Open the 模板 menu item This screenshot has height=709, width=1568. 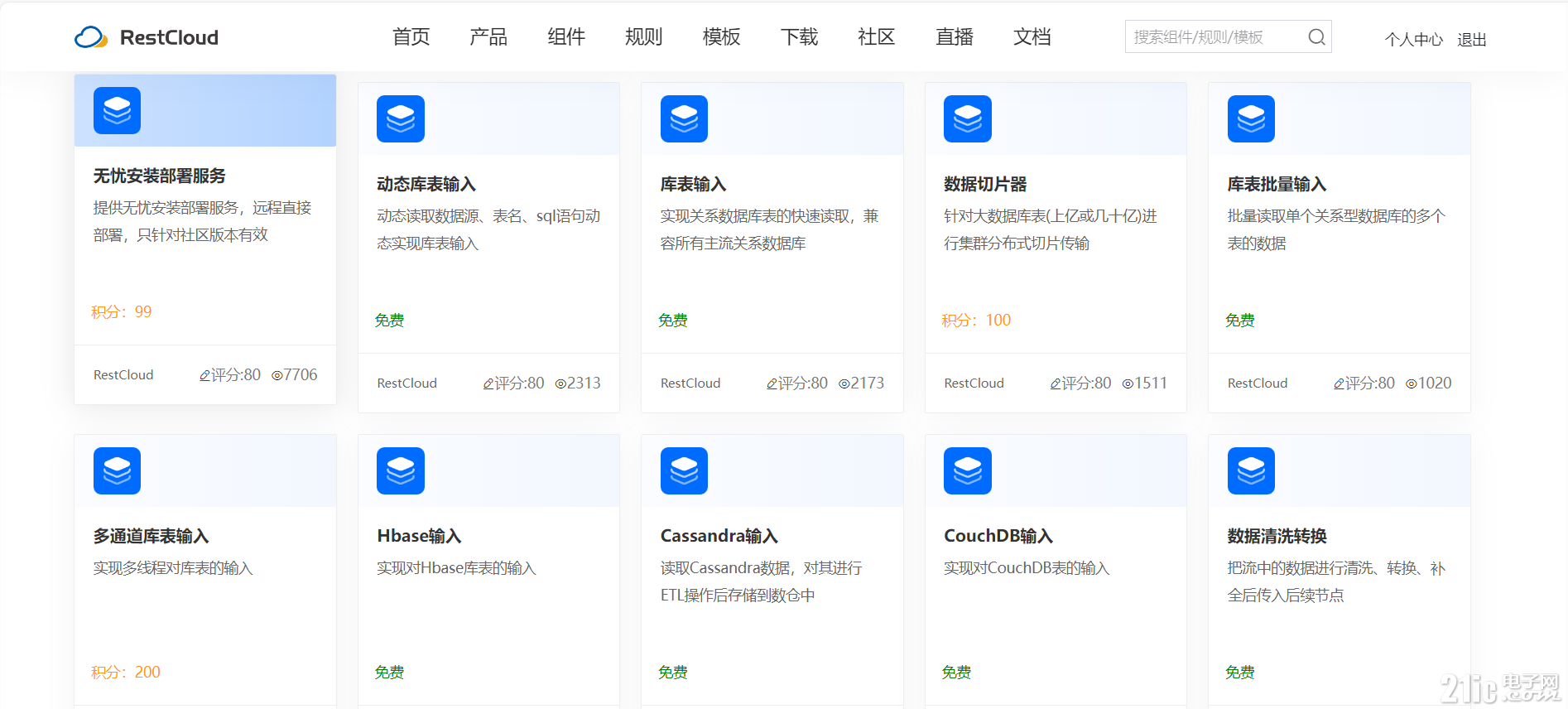click(x=722, y=37)
